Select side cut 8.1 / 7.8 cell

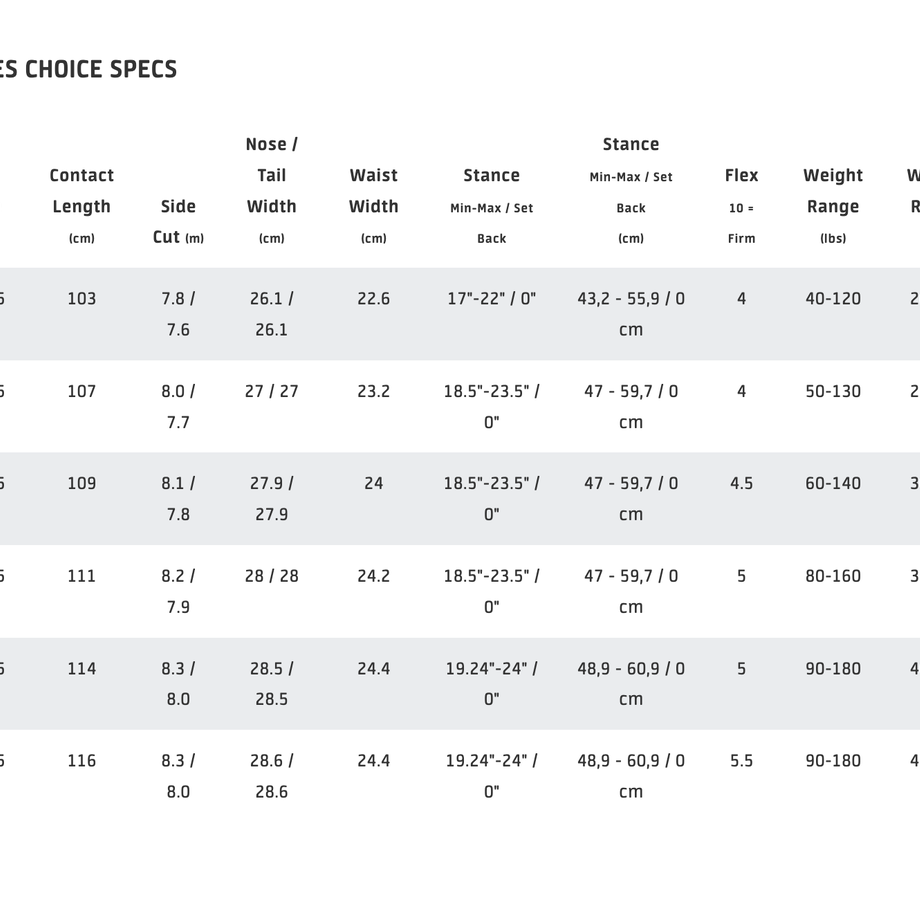point(178,499)
